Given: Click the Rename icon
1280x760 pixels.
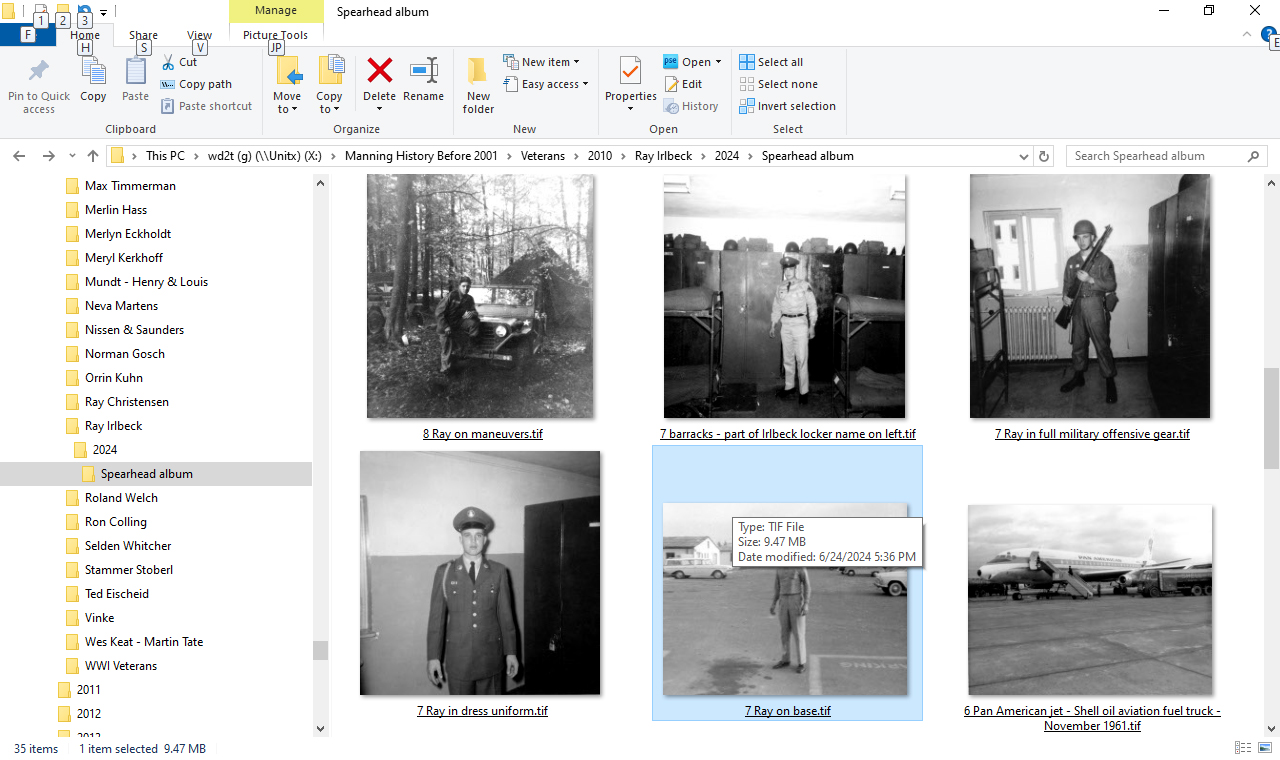Looking at the screenshot, I should click(423, 72).
